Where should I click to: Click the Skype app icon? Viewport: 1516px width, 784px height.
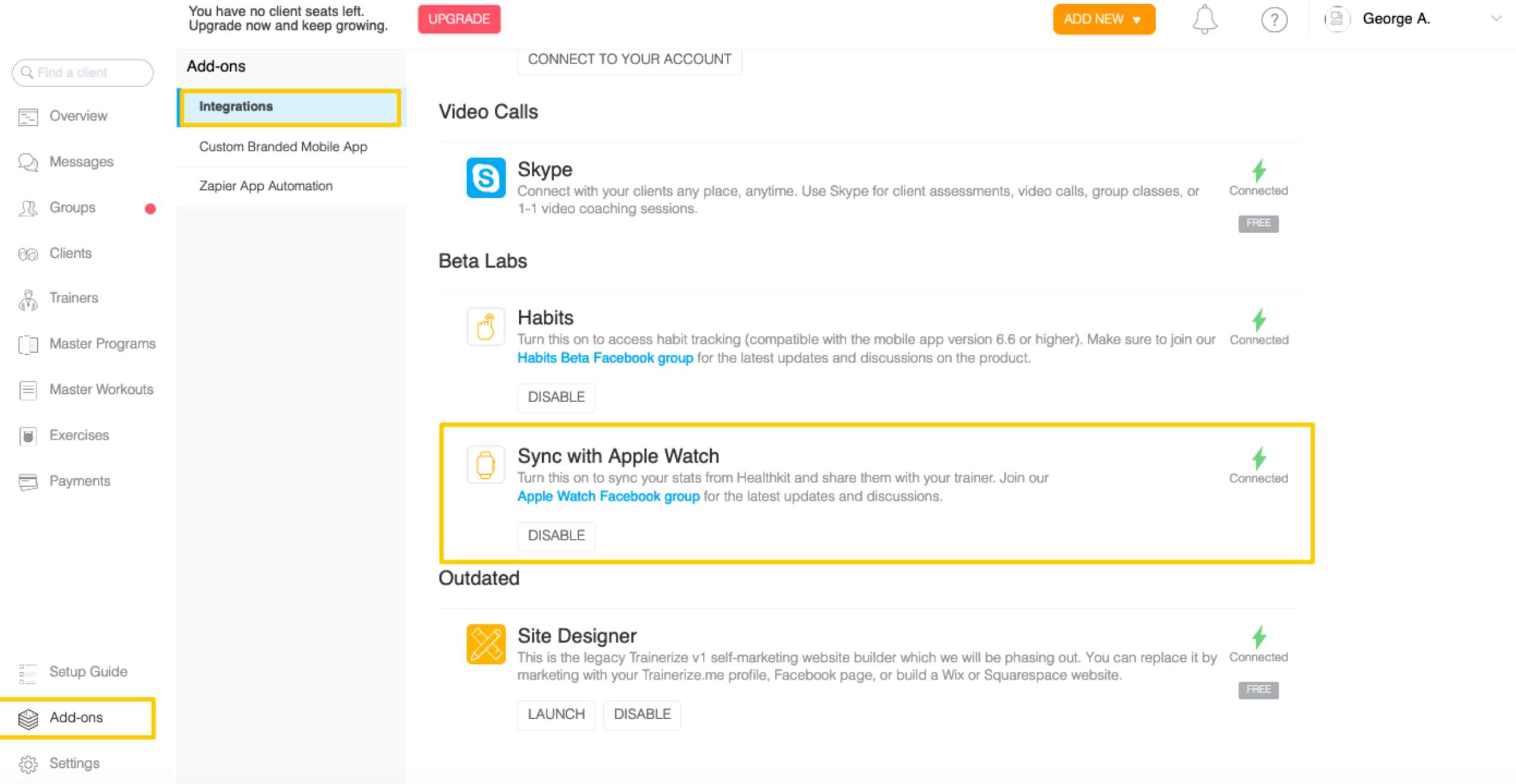pyautogui.click(x=486, y=177)
